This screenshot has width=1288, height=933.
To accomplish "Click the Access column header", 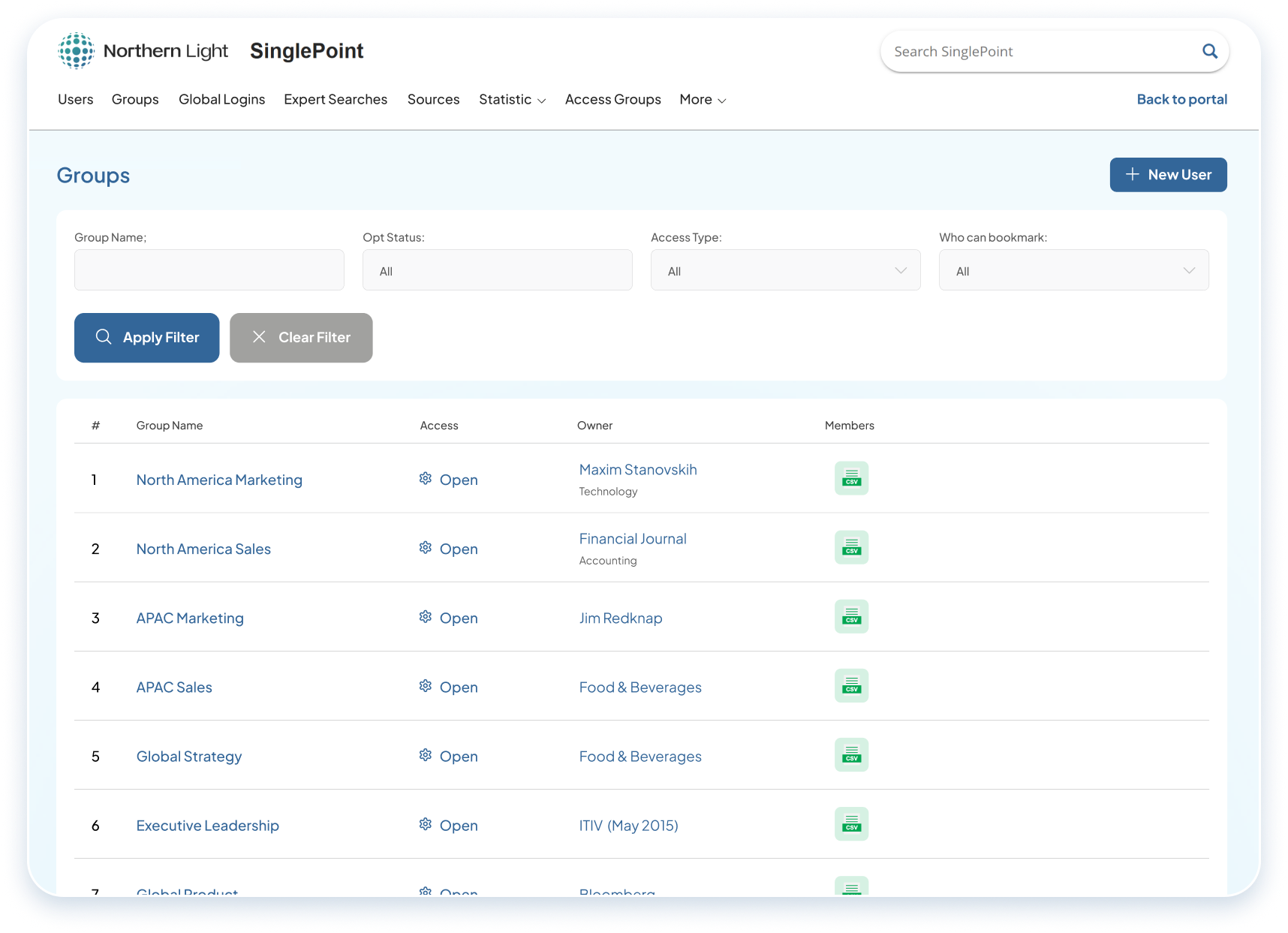I will point(439,425).
